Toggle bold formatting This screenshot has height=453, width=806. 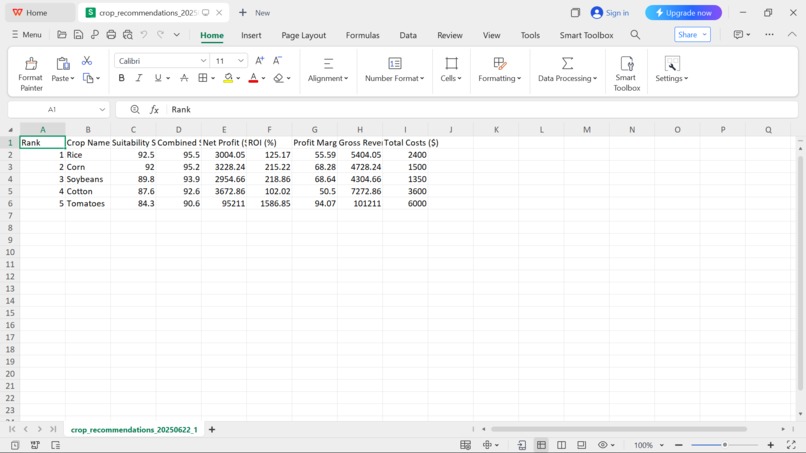(121, 78)
